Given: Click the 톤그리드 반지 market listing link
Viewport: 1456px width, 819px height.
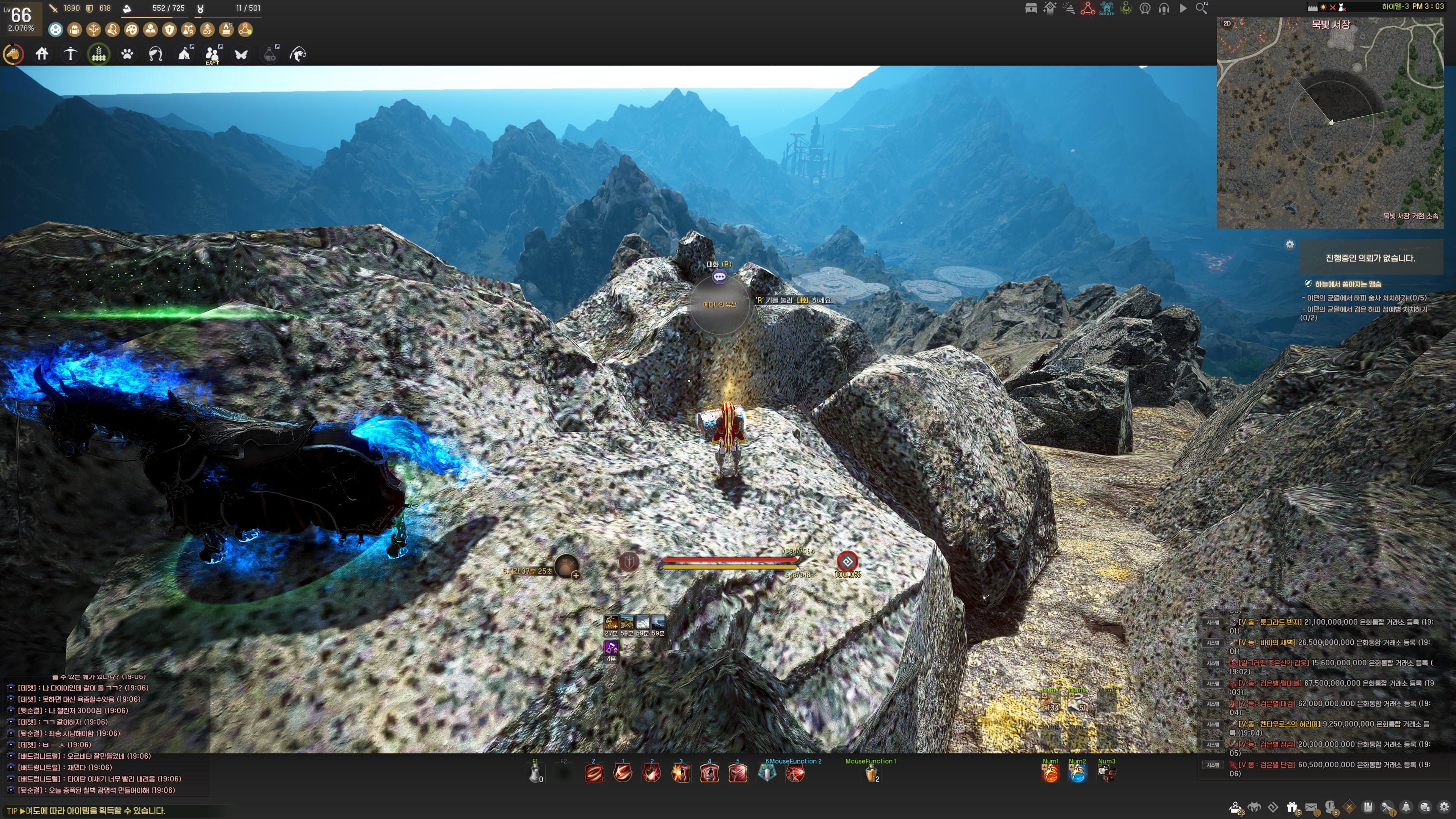Looking at the screenshot, I should click(x=1270, y=622).
